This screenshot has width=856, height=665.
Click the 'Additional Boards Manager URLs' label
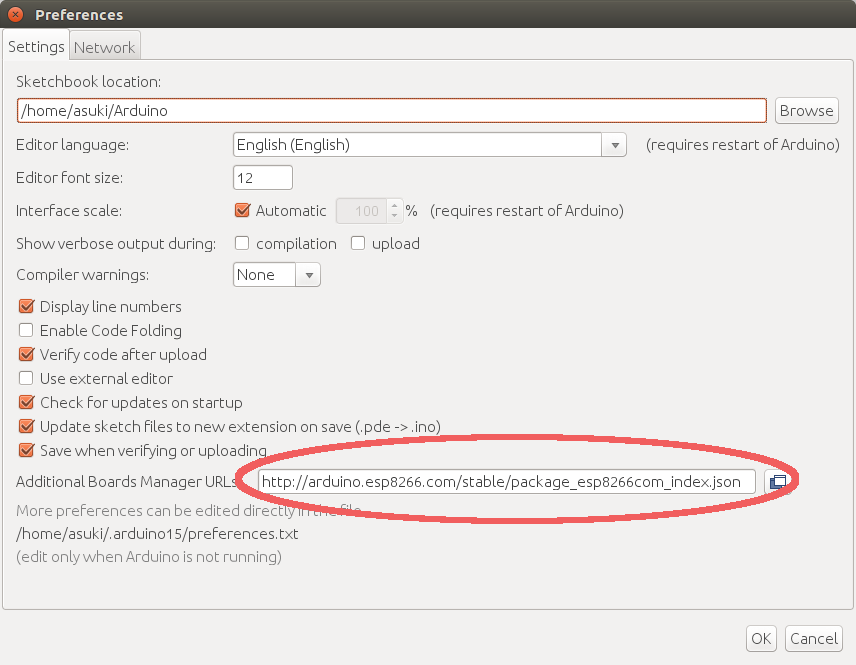point(127,482)
